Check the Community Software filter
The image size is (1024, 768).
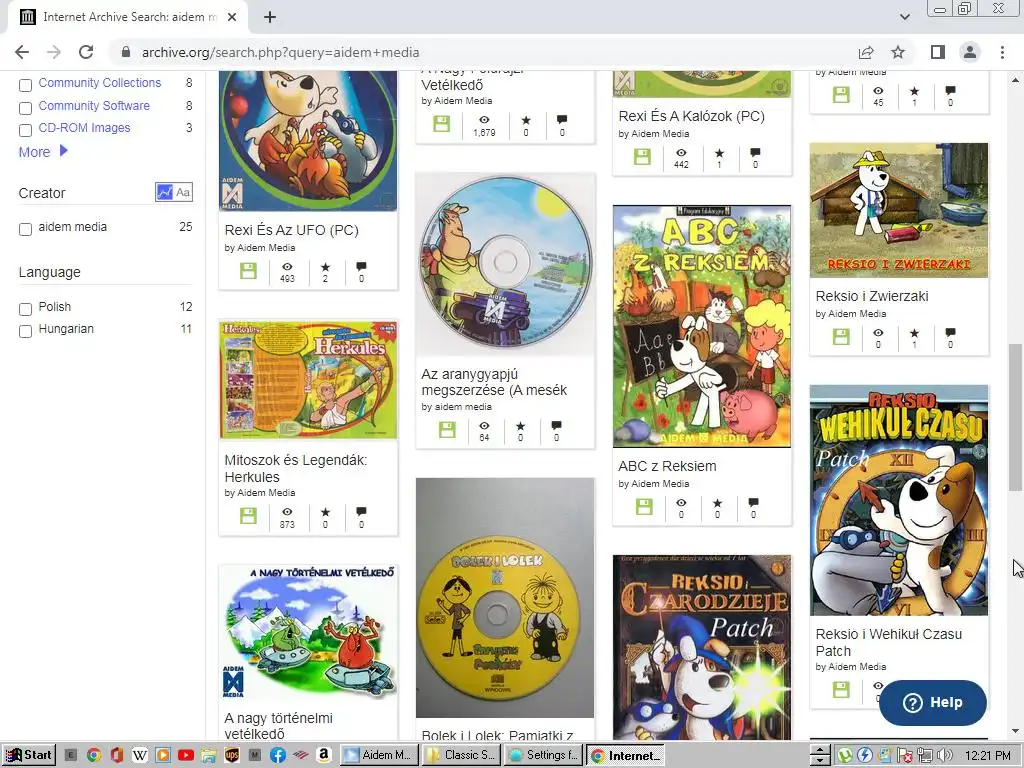tap(25, 108)
